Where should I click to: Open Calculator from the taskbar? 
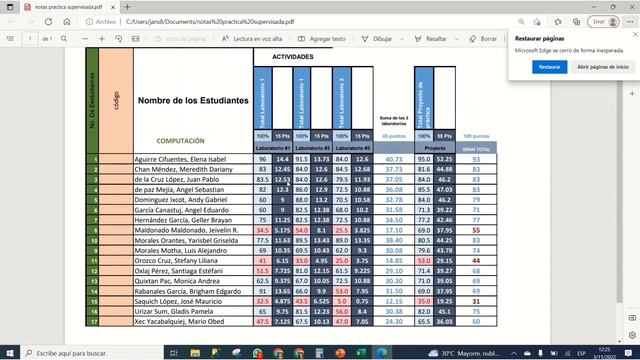coord(319,353)
